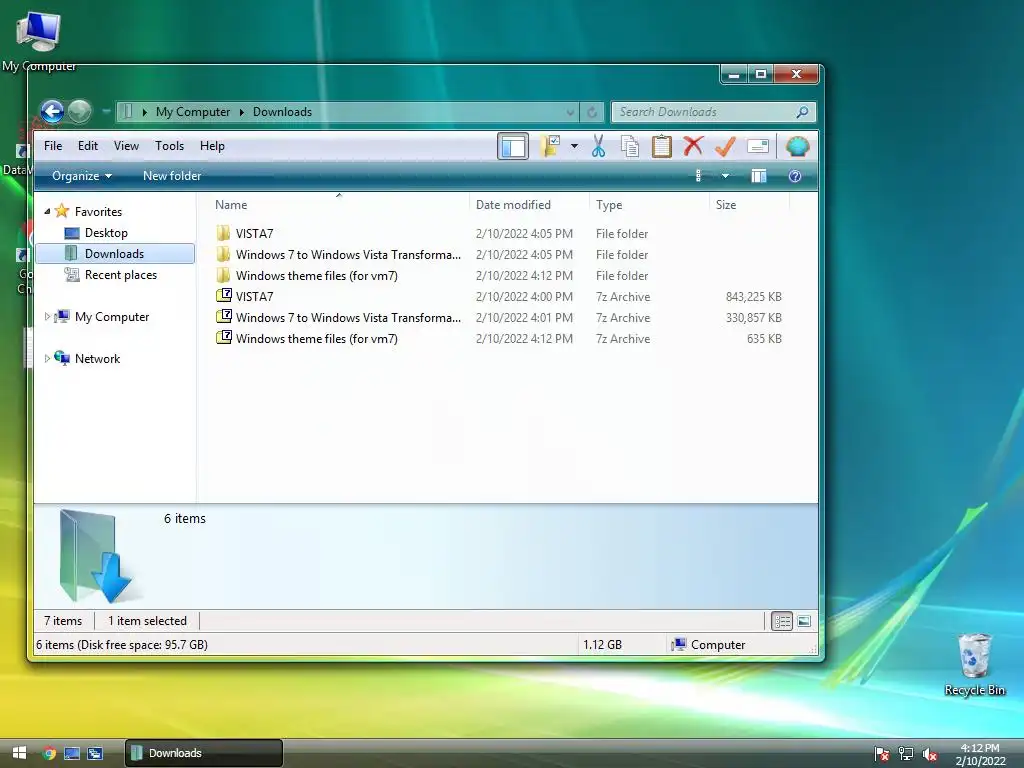Sort by the Size column header
This screenshot has height=768, width=1024.
click(749, 204)
